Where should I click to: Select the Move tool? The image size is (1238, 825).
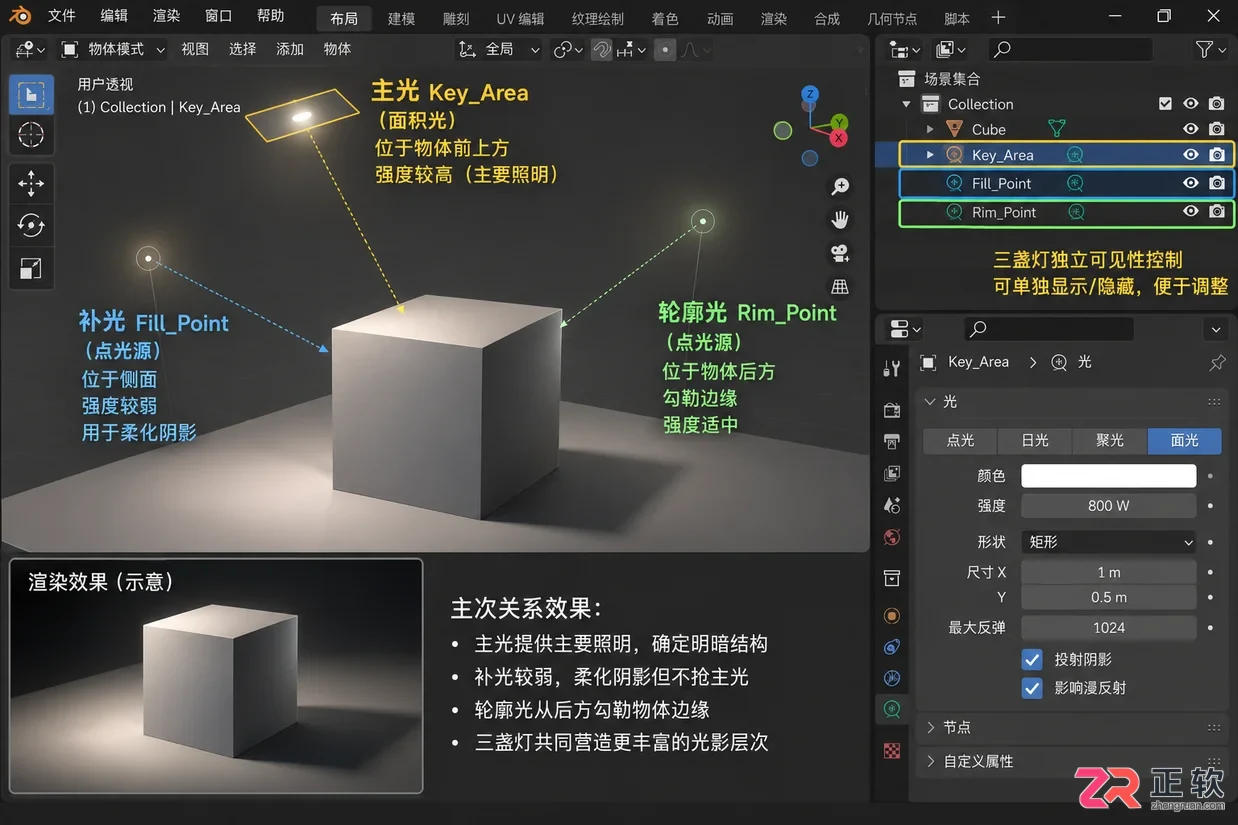click(31, 183)
